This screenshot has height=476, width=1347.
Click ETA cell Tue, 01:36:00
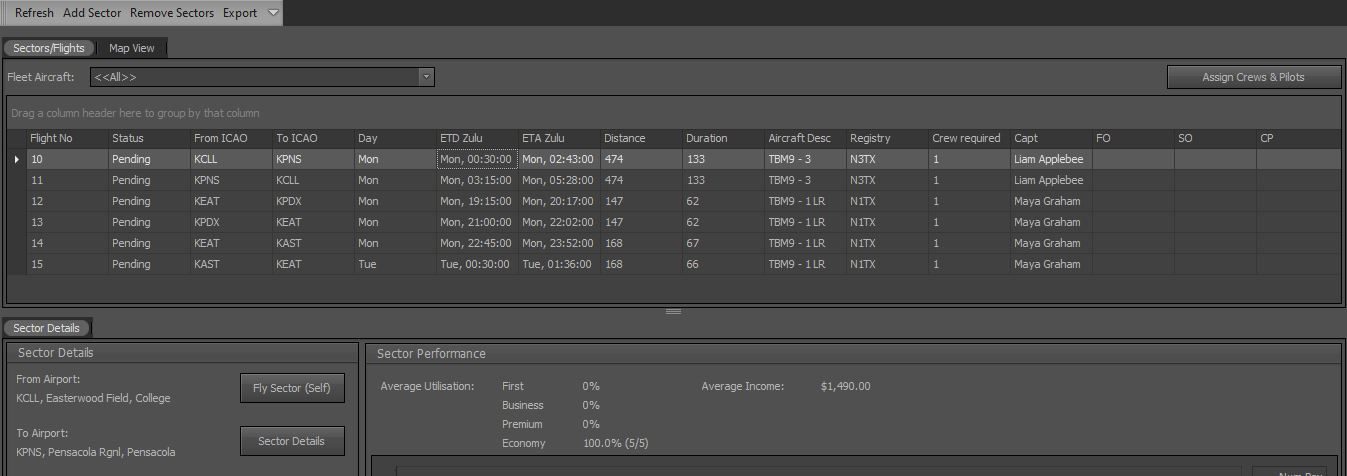tap(559, 264)
